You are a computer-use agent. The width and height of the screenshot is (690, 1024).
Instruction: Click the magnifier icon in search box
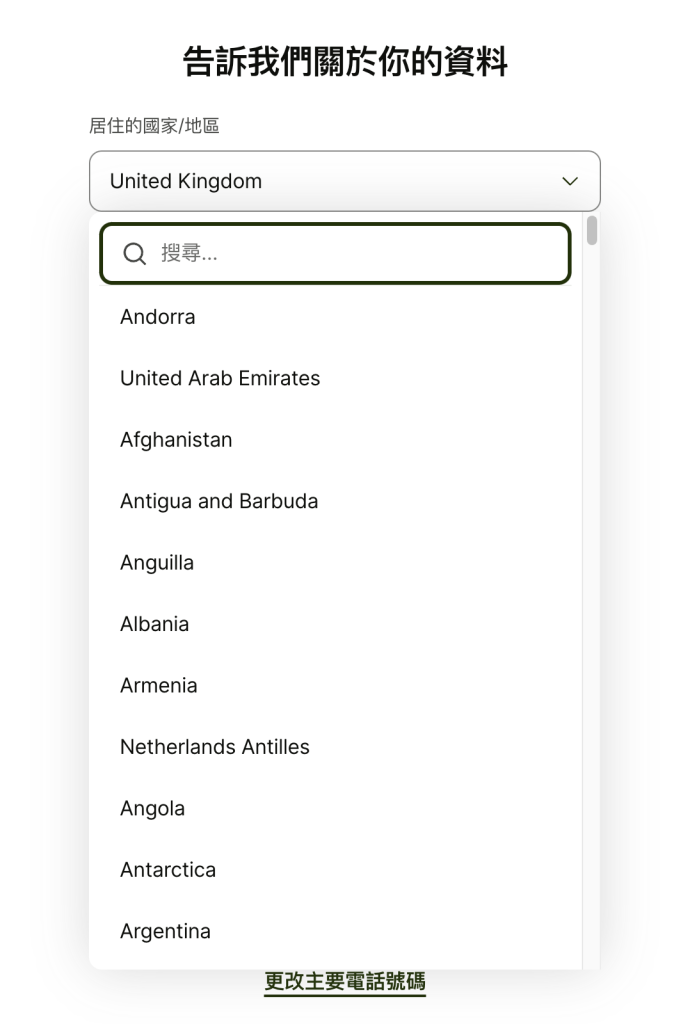tap(134, 254)
